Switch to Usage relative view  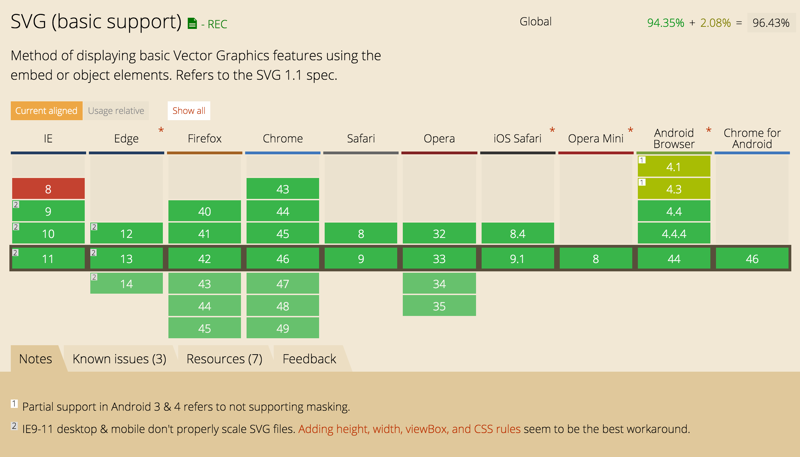[x=116, y=111]
